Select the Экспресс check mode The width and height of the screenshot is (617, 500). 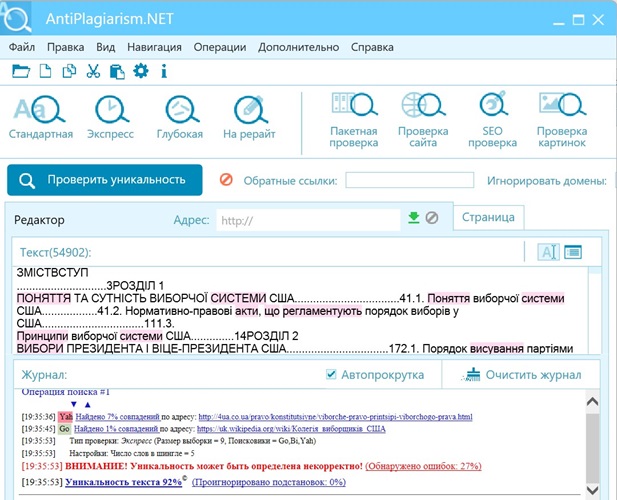[x=111, y=117]
